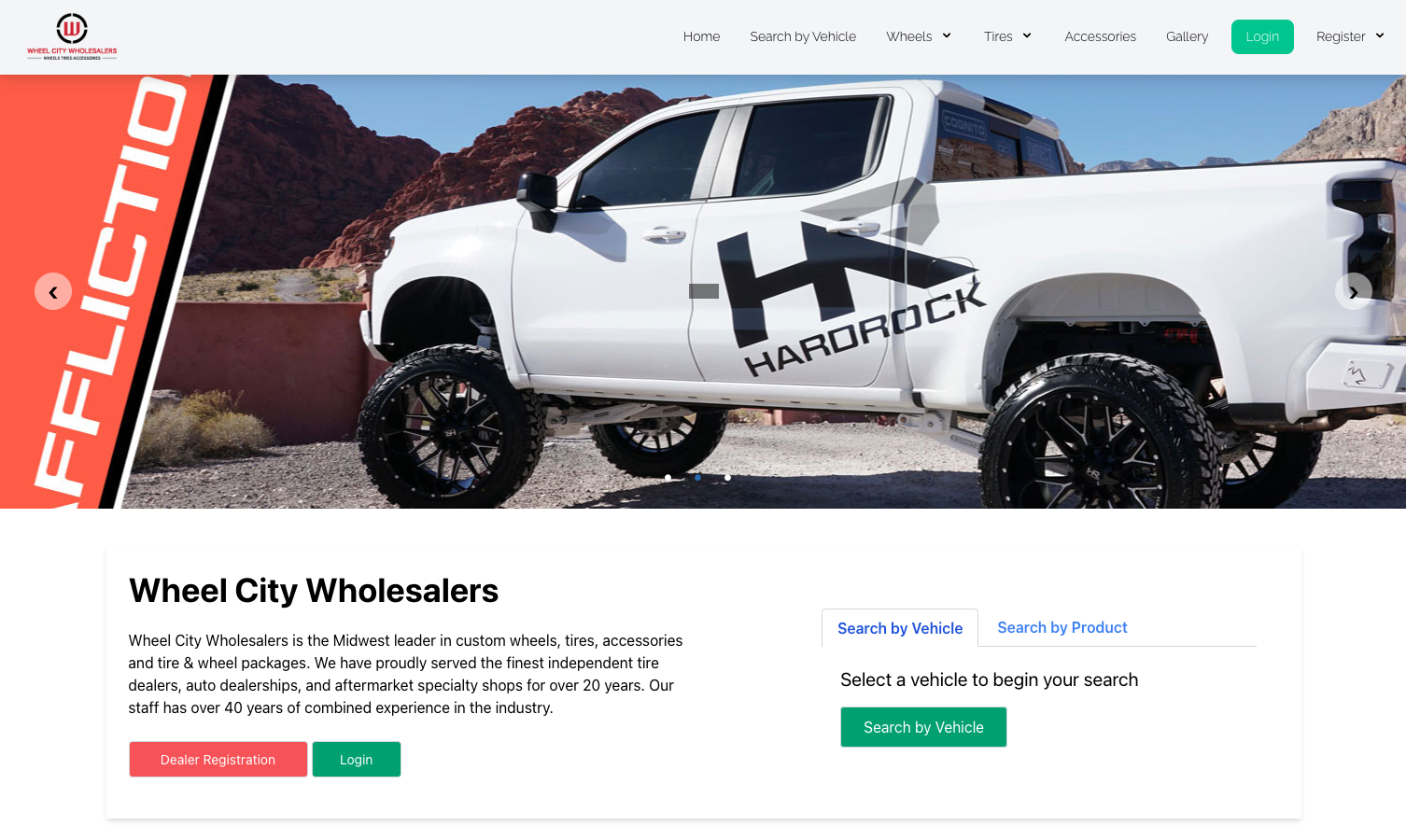Select the first carousel indicator dot
The height and width of the screenshot is (840, 1406).
668,477
